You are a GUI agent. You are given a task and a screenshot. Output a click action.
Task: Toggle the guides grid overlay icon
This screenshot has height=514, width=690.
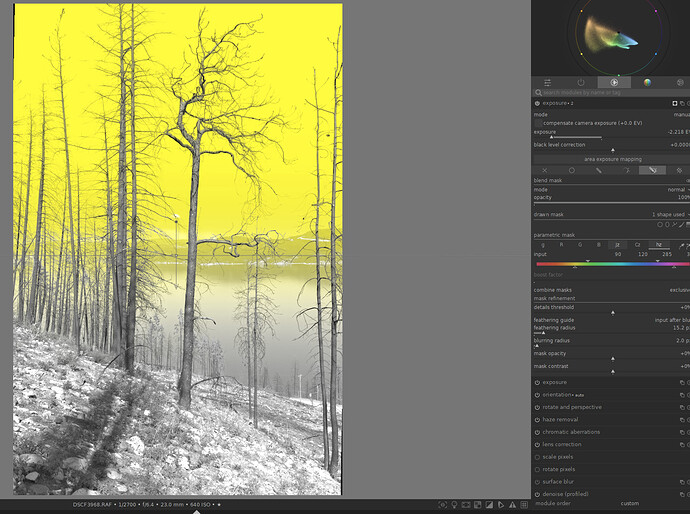524,505
